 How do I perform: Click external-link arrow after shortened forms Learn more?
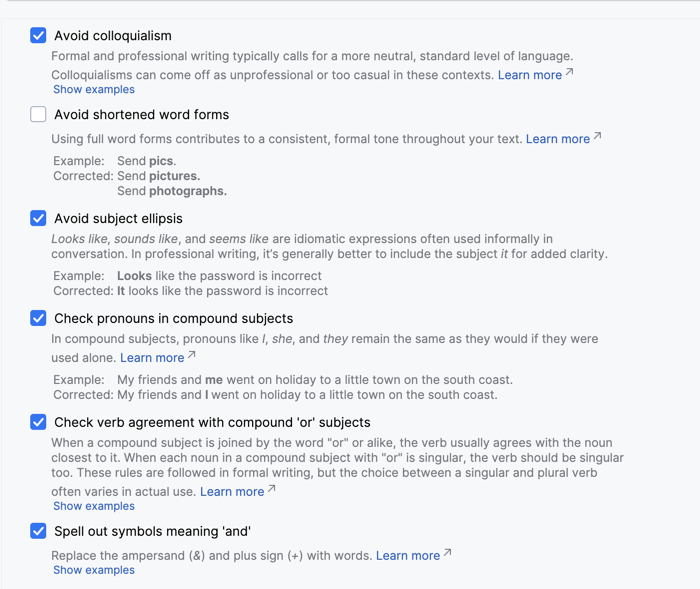[x=597, y=135]
